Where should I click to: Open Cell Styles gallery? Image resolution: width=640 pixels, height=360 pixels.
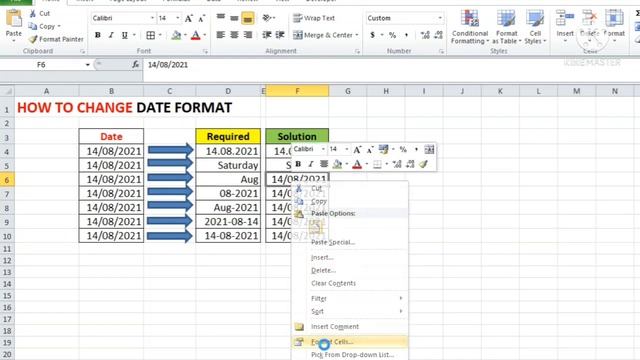[535, 26]
